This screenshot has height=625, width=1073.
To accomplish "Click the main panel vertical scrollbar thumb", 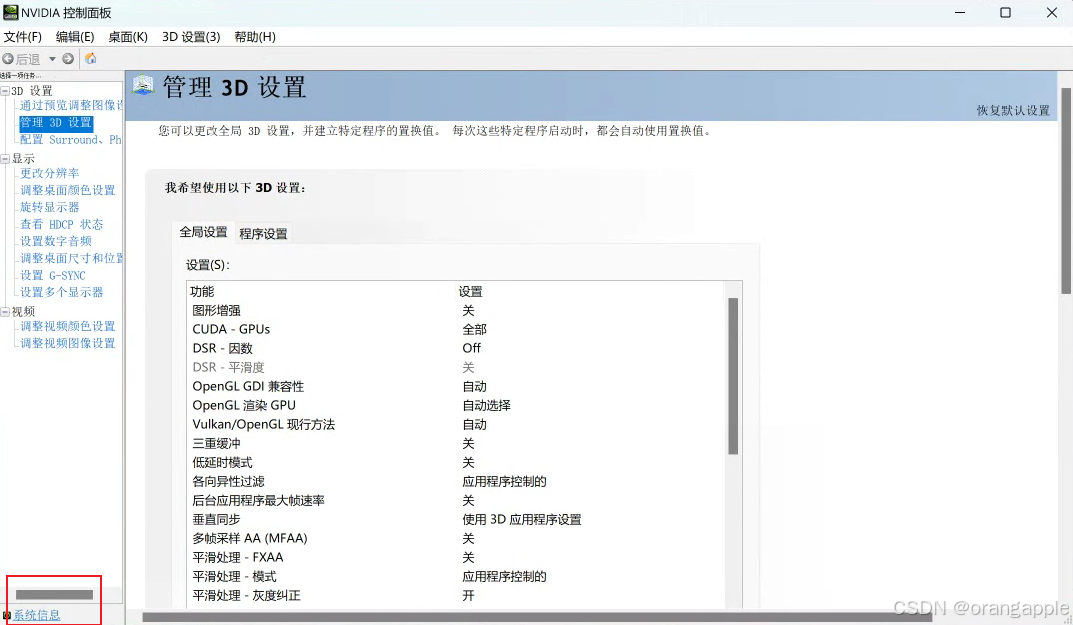I will click(x=1066, y=190).
